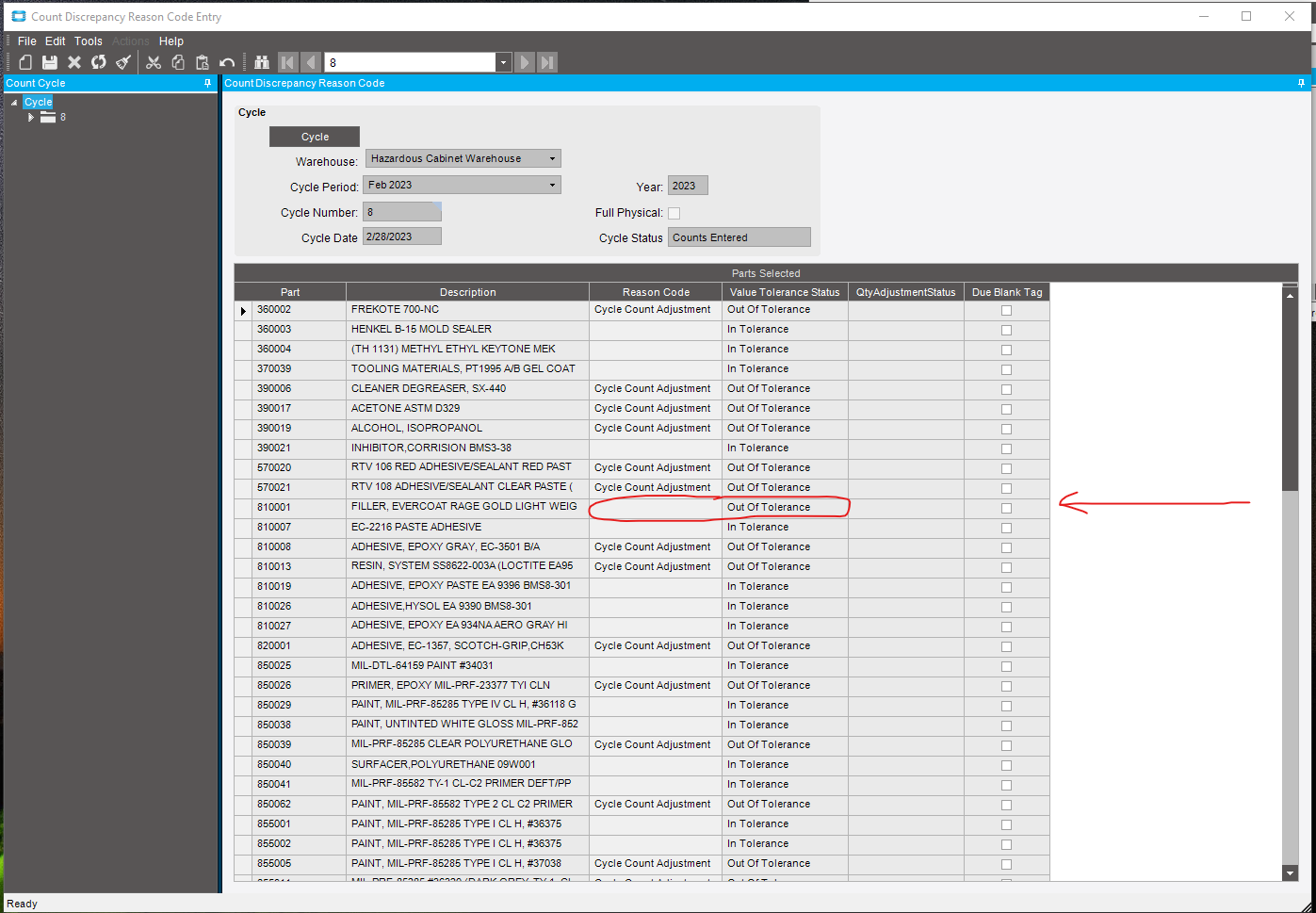Click the empty Reason Code cell for 810001

click(x=656, y=507)
